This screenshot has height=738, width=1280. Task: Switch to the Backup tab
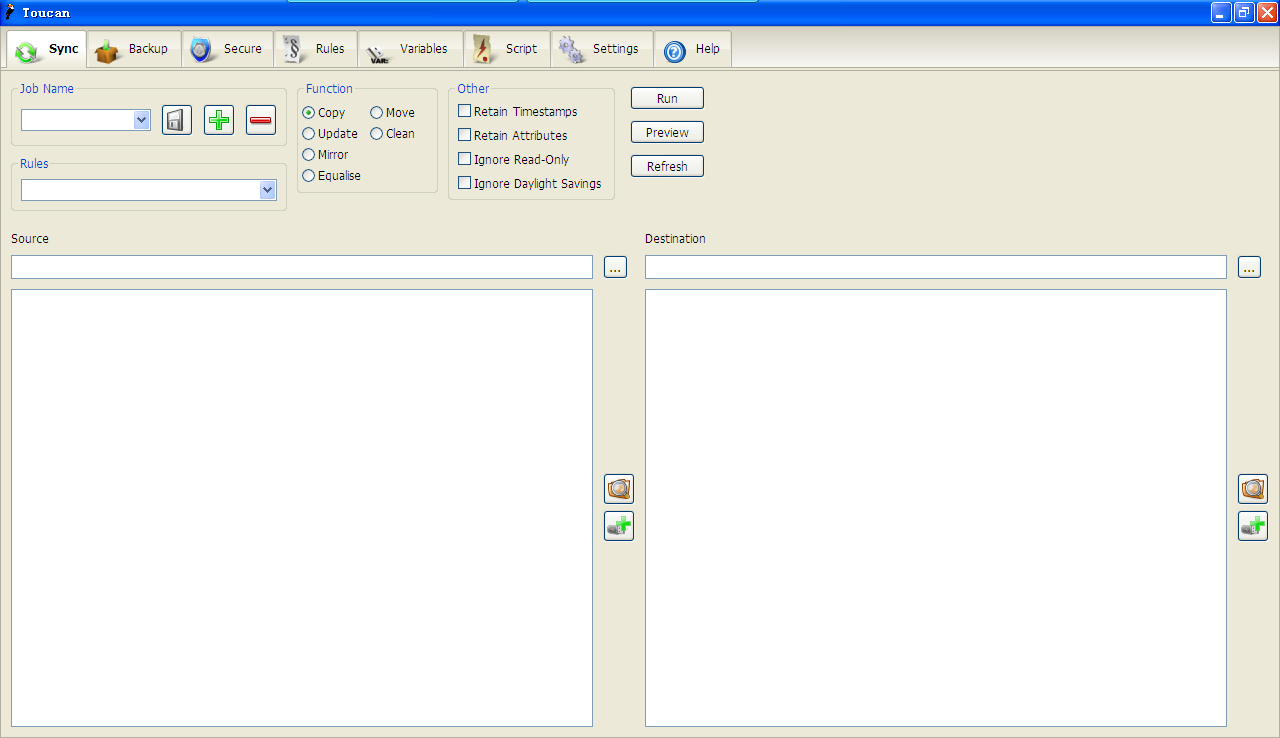[x=134, y=49]
